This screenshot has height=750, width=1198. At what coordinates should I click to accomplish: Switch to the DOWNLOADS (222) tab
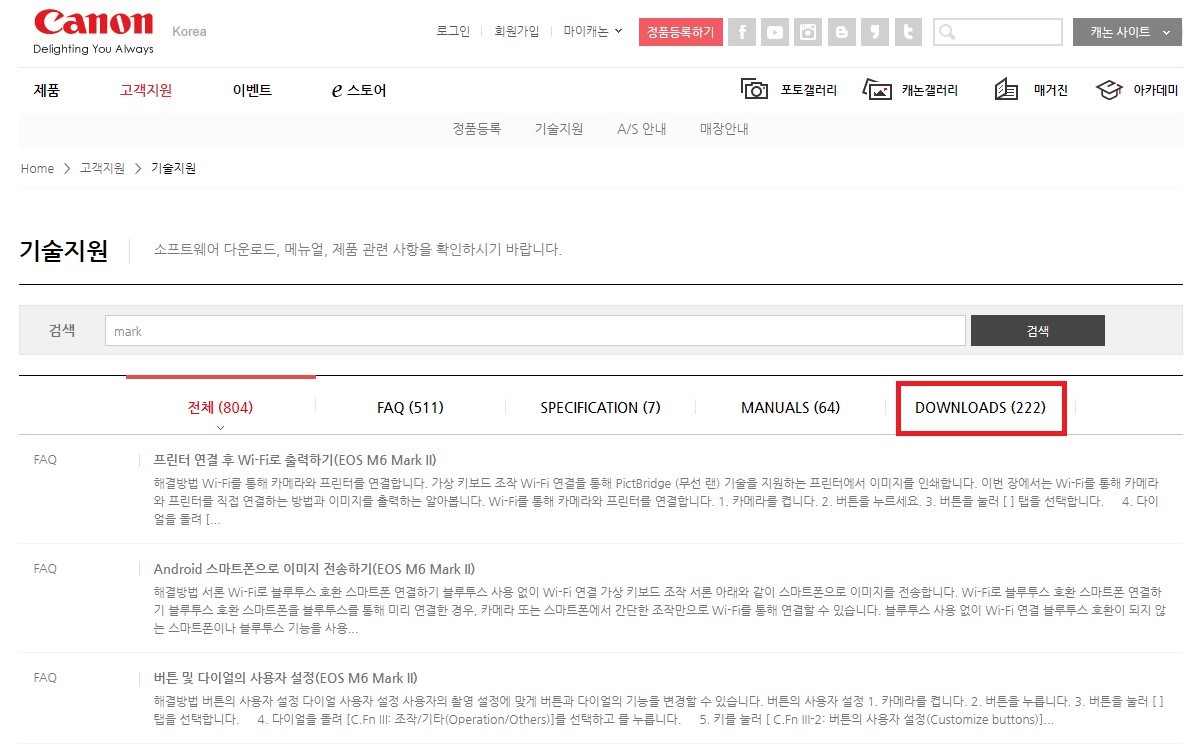(980, 407)
